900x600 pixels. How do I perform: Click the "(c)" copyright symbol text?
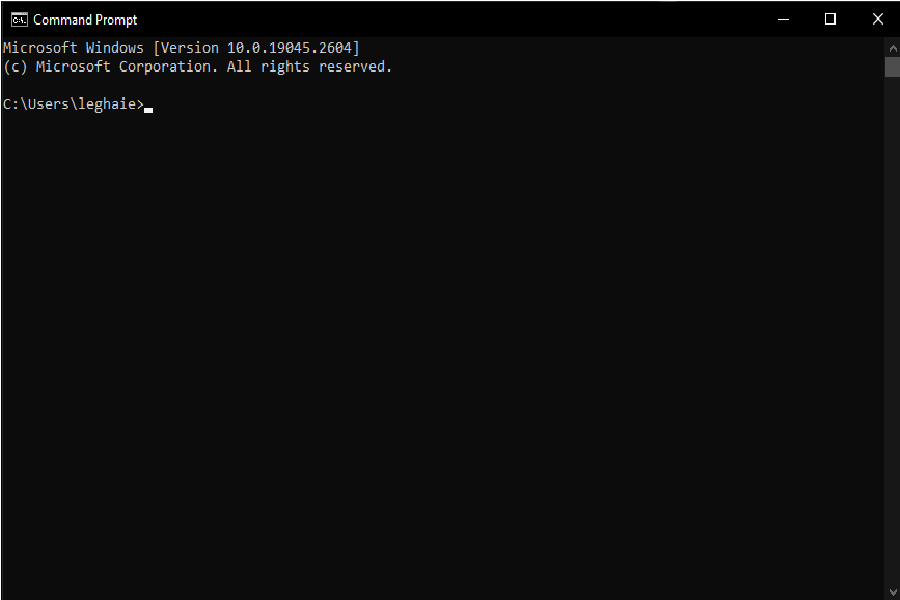(x=15, y=67)
